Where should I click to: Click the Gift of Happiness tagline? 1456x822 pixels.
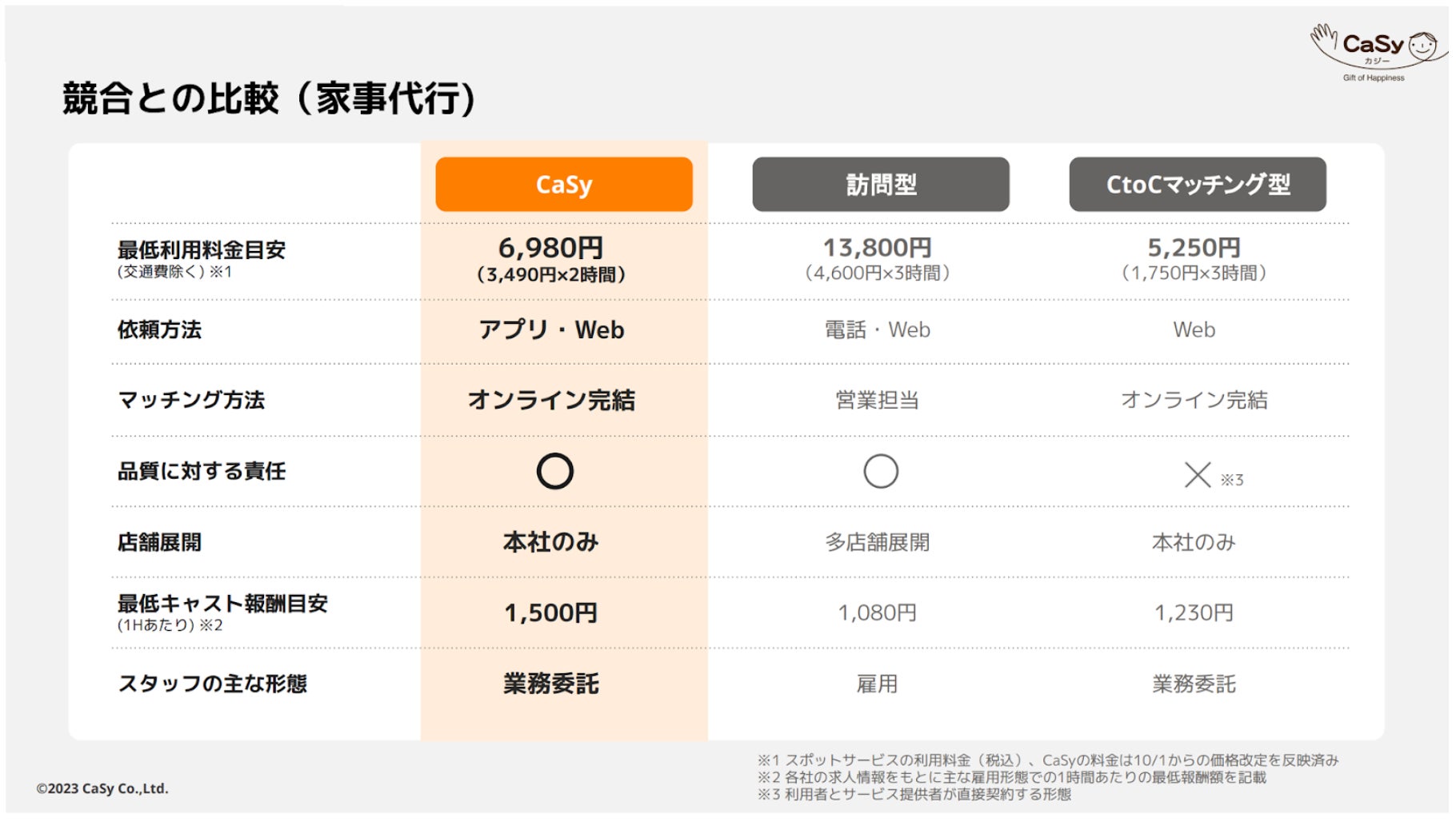[1374, 78]
